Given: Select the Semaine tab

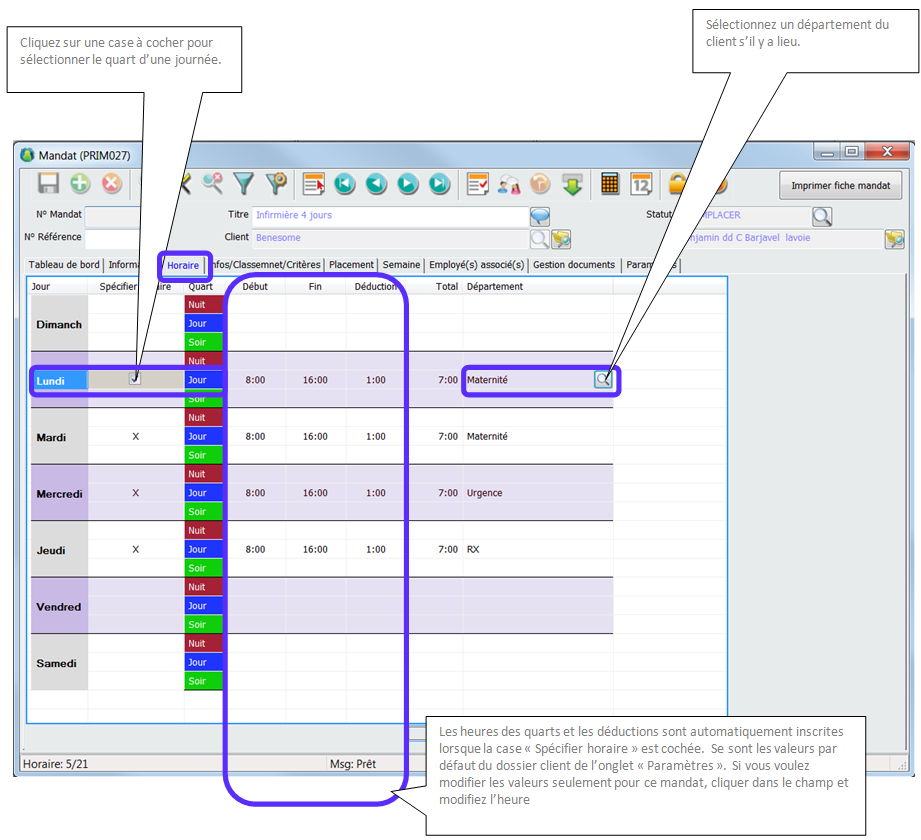Looking at the screenshot, I should click(x=402, y=265).
